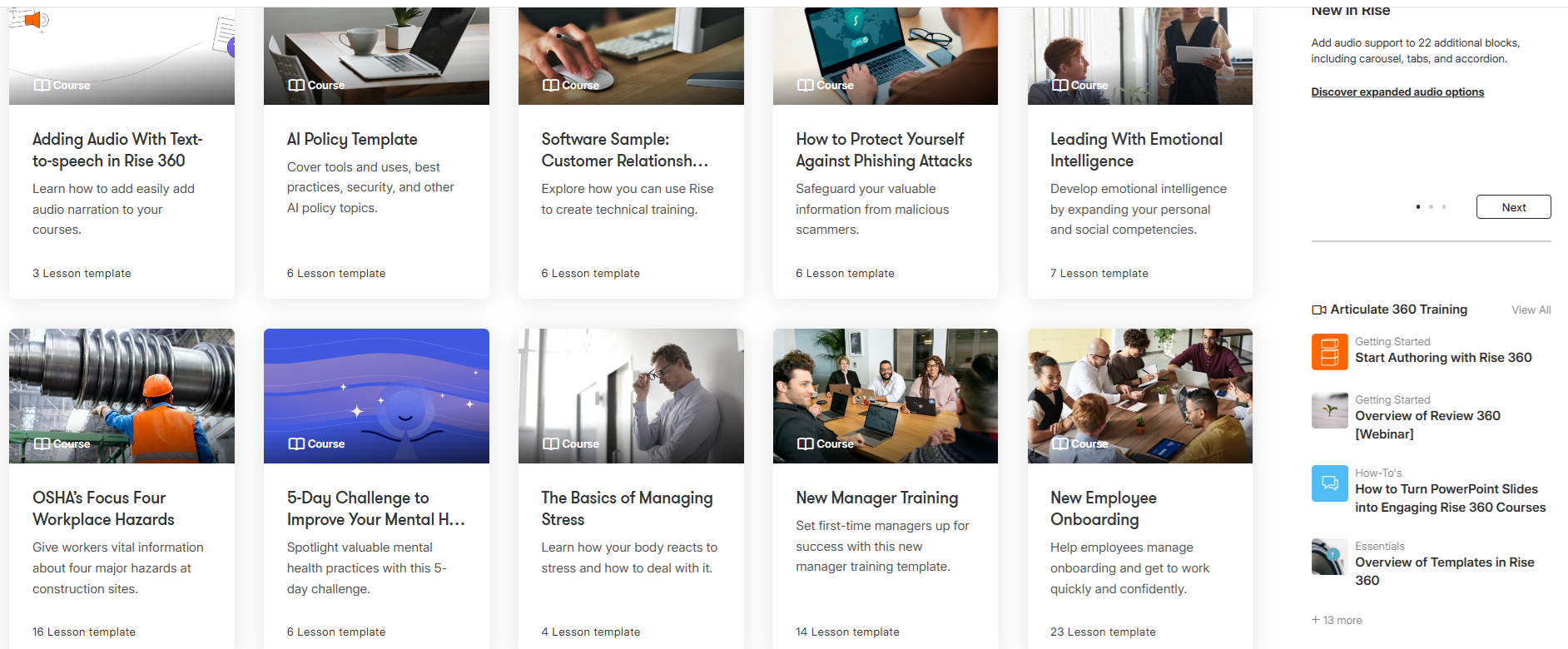Click the Articulate 360 Training video camera icon
This screenshot has width=1568, height=649.
pyautogui.click(x=1319, y=310)
